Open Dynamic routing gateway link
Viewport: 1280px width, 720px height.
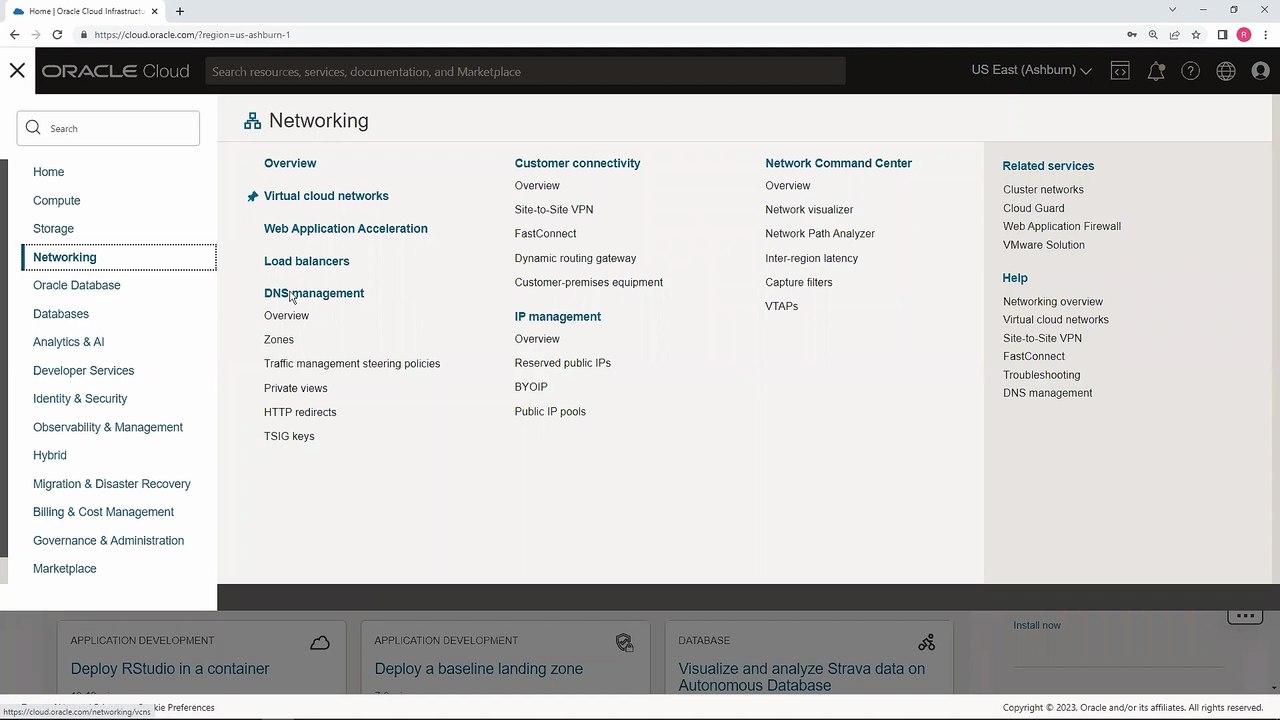coord(575,258)
